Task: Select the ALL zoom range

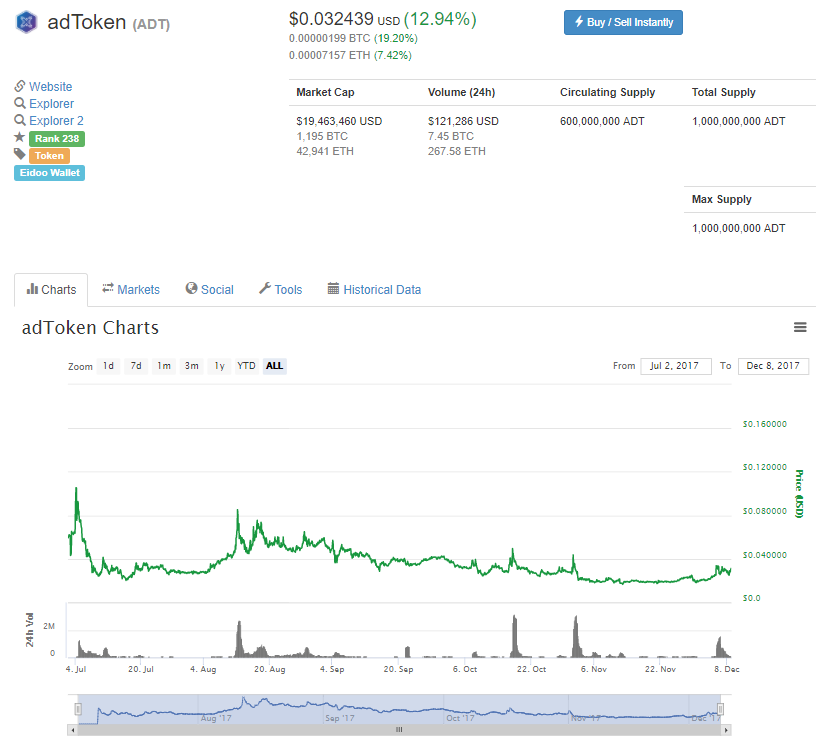Action: 275,366
